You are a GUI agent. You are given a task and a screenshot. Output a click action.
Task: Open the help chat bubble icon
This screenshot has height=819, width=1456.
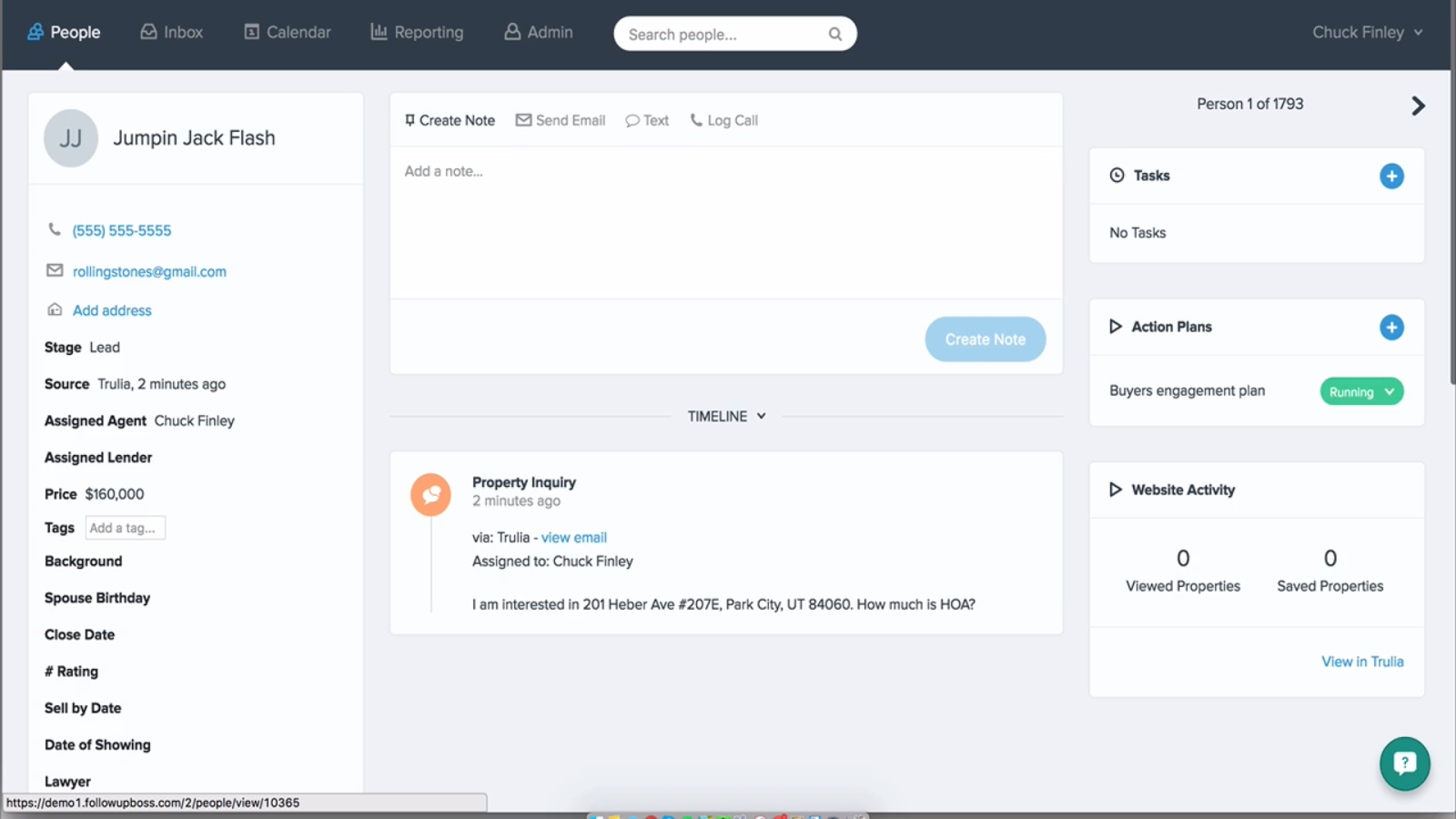pos(1404,763)
